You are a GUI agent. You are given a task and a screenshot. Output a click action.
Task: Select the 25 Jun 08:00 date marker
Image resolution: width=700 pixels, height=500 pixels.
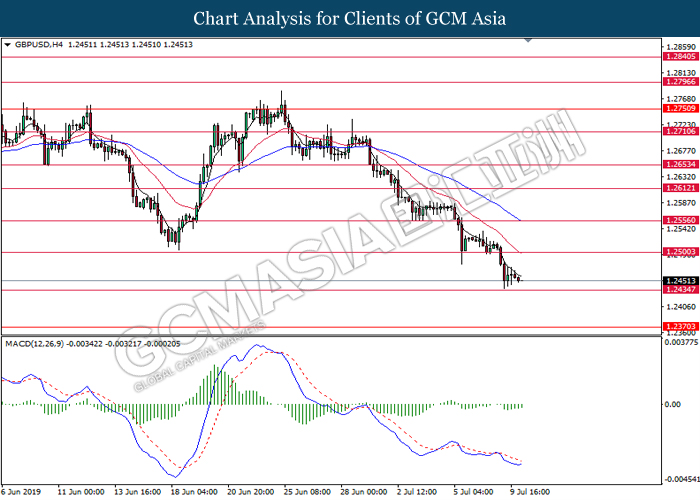[308, 492]
